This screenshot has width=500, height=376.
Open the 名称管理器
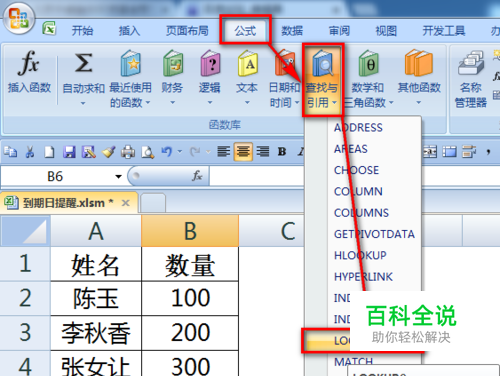(471, 79)
